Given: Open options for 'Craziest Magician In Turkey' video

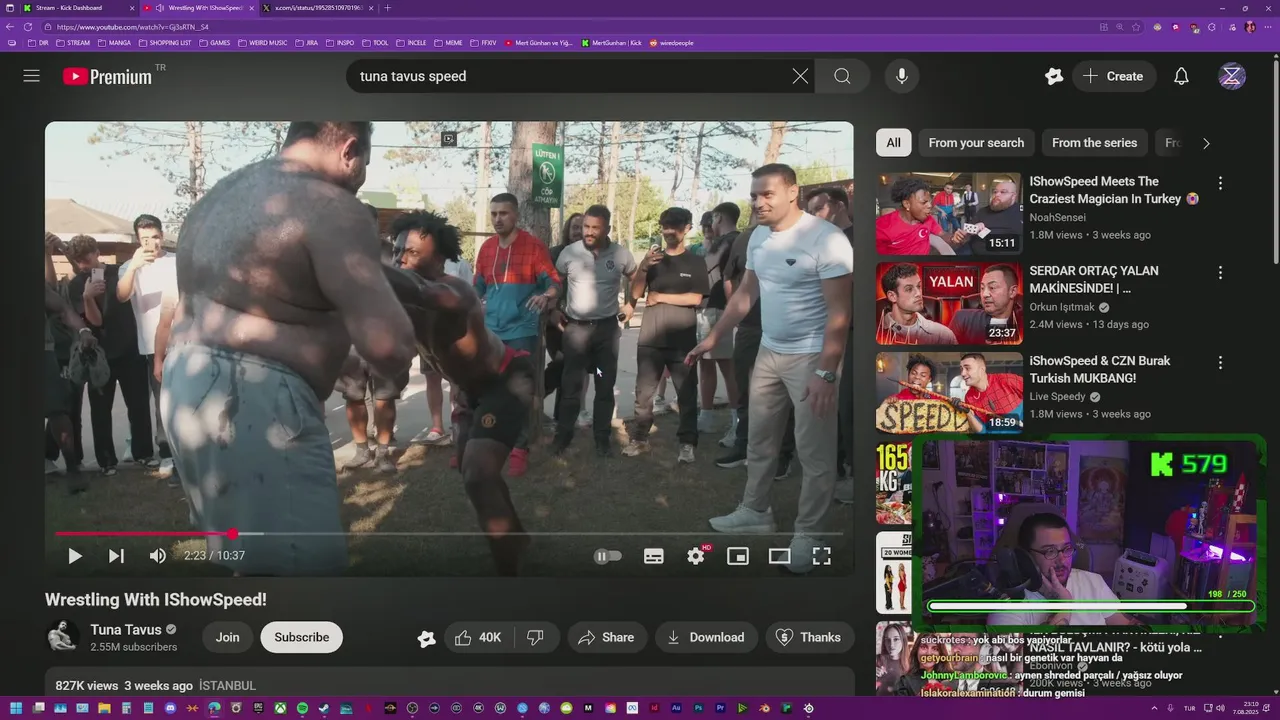Looking at the screenshot, I should pos(1220,184).
